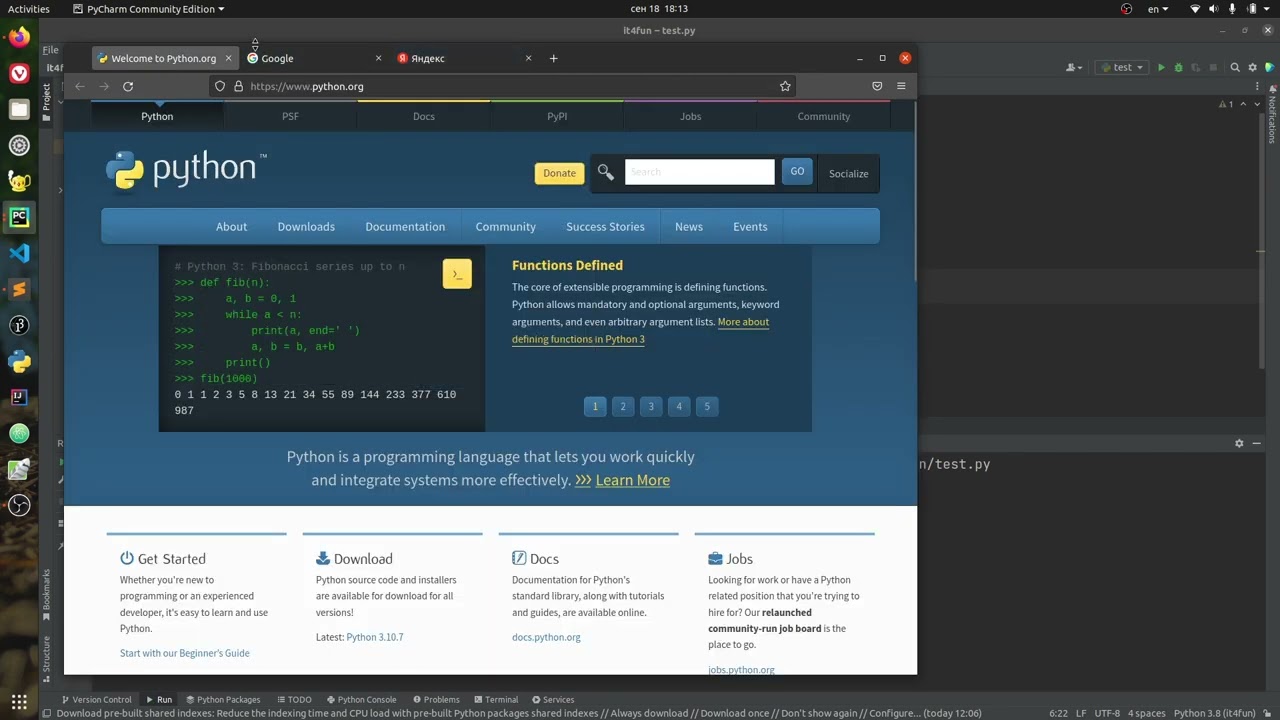Open the Firefox hamburger menu
Screen dimensions: 1280x720
tap(901, 86)
